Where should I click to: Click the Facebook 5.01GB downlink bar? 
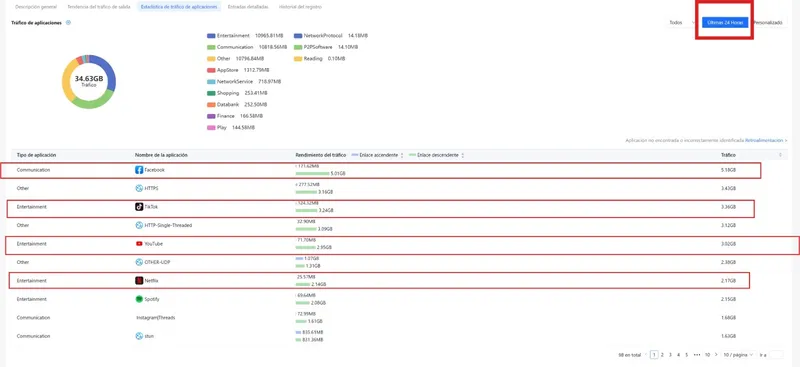tap(312, 174)
